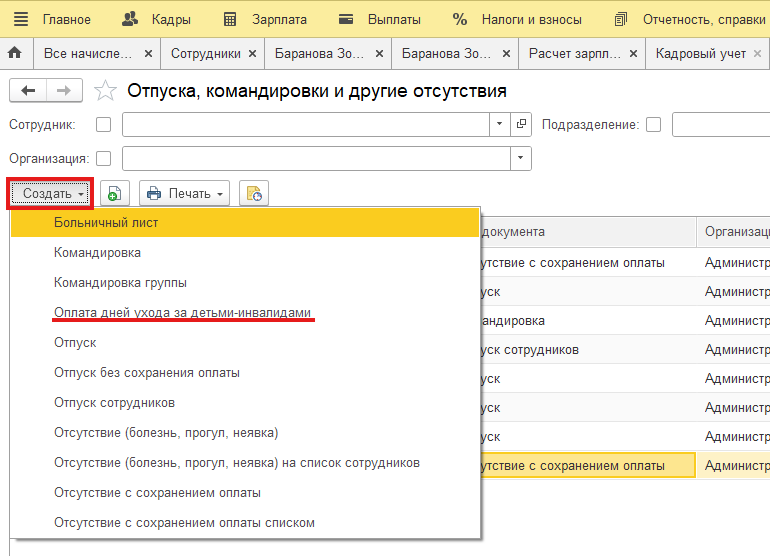Select the Отпуск menu entry
Viewport: 770px width, 556px height.
(x=245, y=342)
